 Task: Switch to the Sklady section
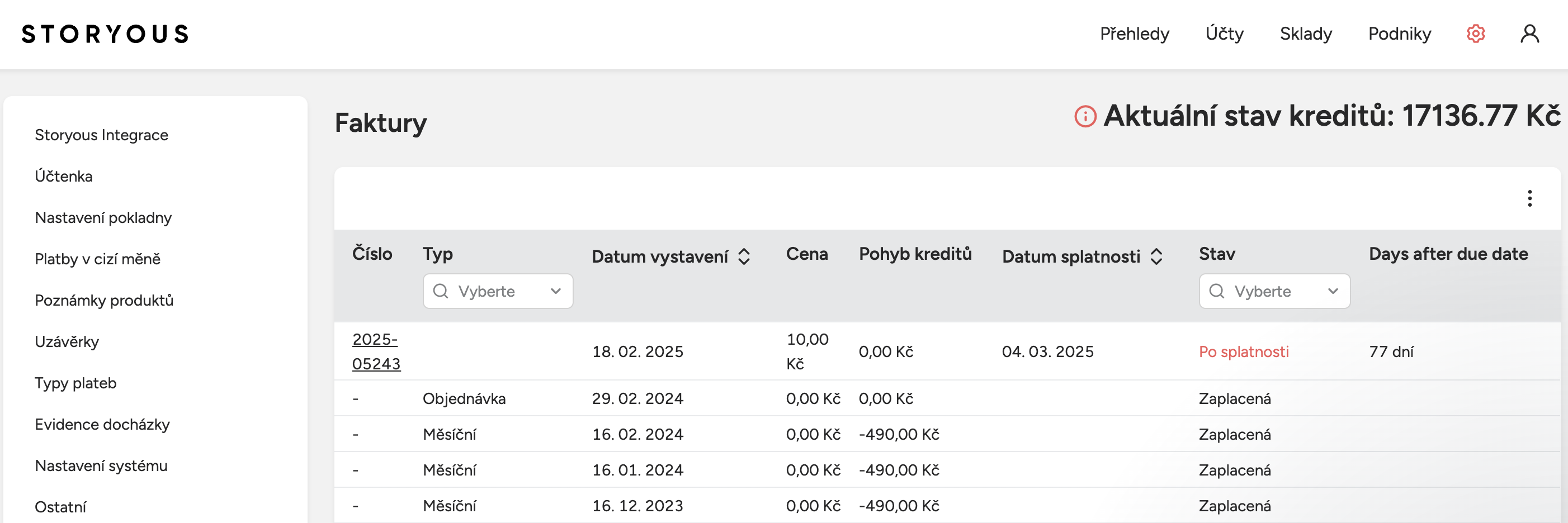click(1305, 34)
